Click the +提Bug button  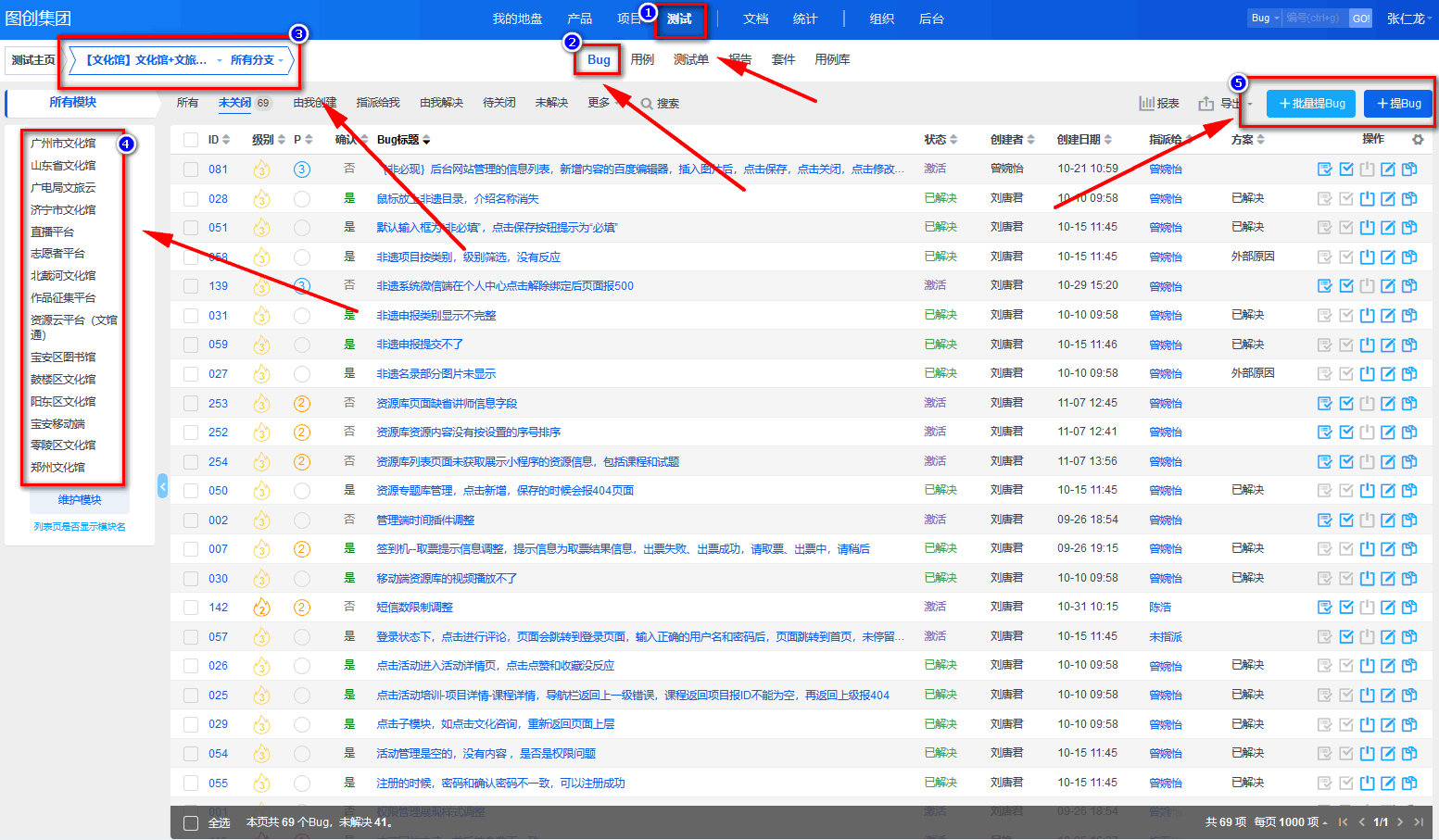(x=1398, y=104)
